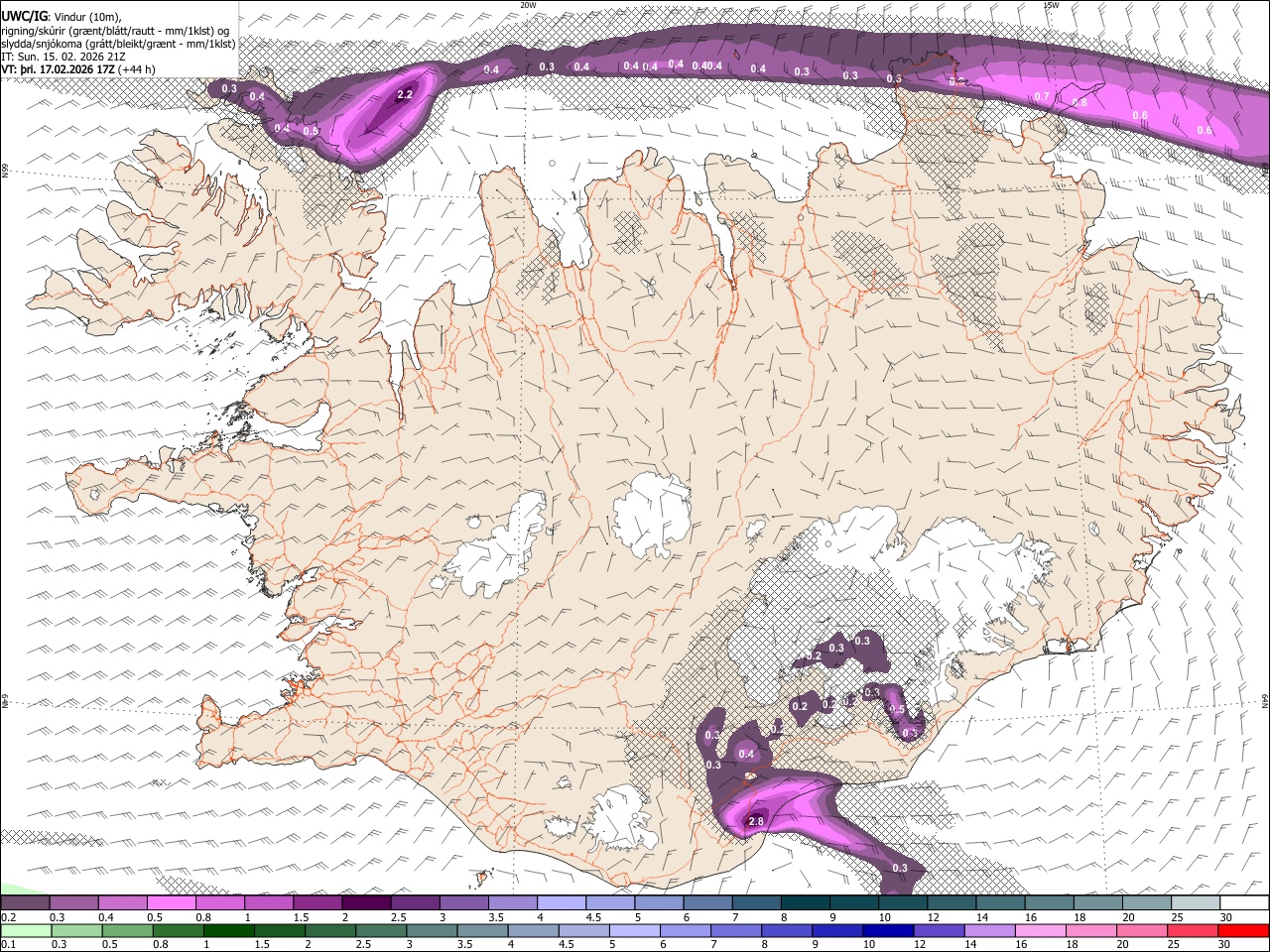Image resolution: width=1270 pixels, height=952 pixels.
Task: Click the 2.8 precipitation value near the south coast
Action: (x=756, y=821)
